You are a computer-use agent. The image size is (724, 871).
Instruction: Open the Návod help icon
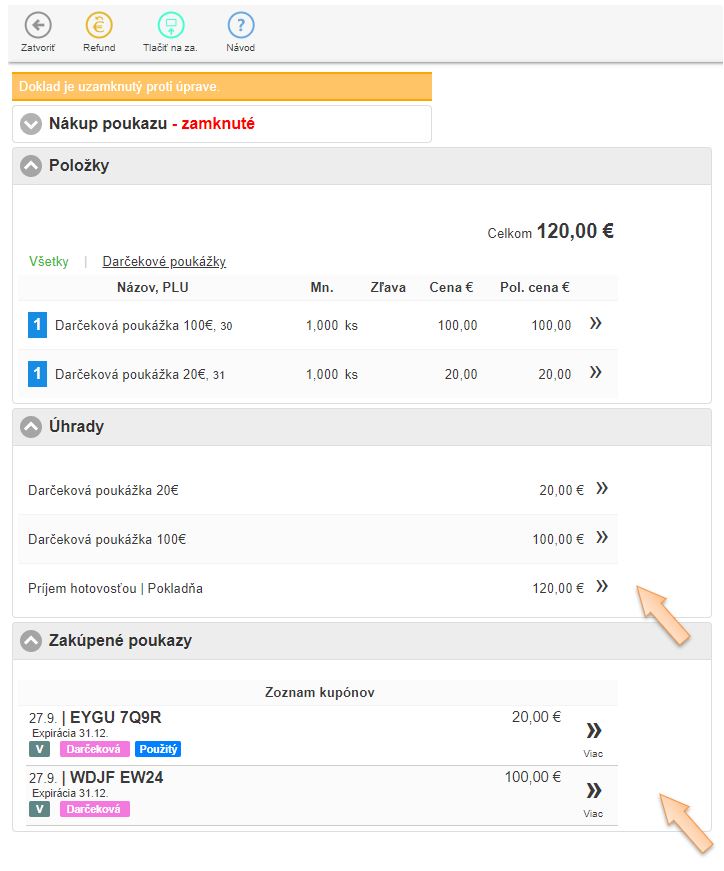(240, 26)
